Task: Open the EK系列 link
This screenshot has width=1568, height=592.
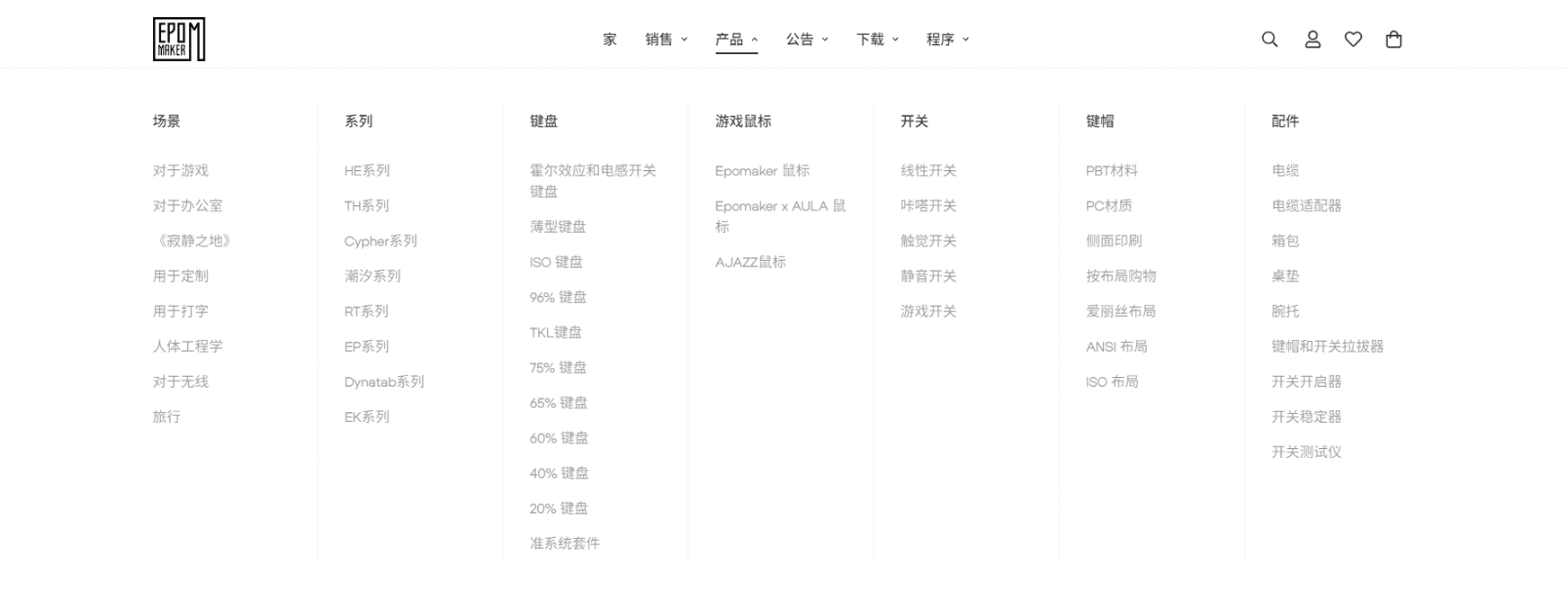Action: [366, 417]
